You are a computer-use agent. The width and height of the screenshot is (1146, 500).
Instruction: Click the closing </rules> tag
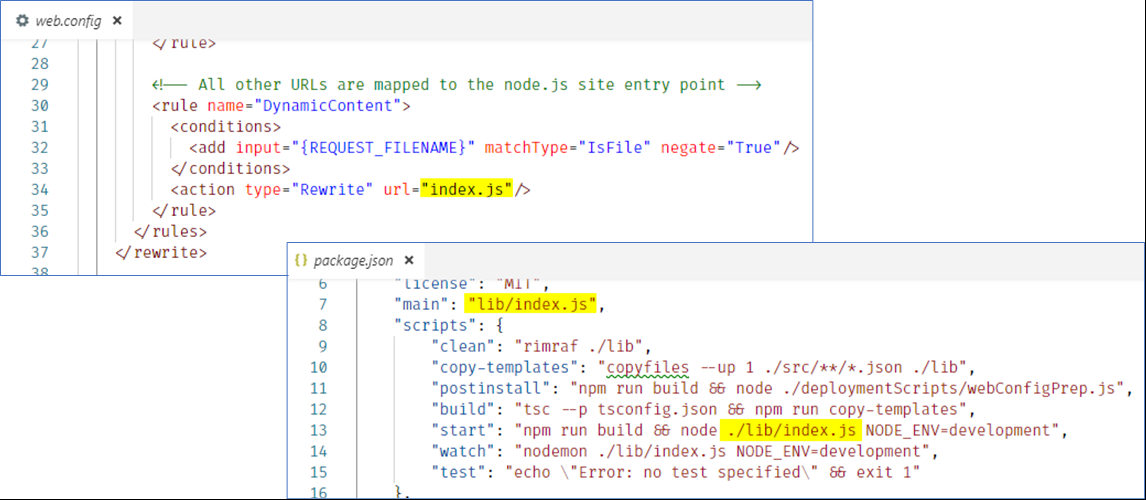[170, 232]
